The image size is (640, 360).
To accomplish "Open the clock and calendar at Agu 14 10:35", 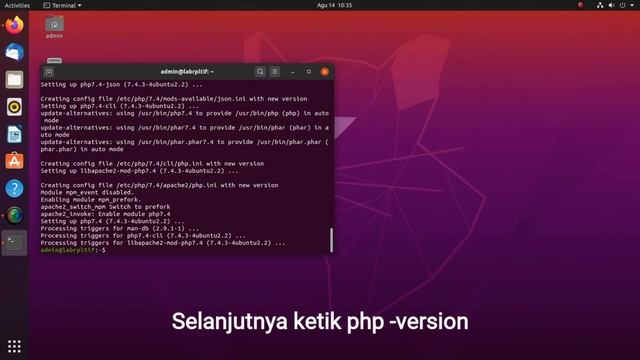I will 334,5.
